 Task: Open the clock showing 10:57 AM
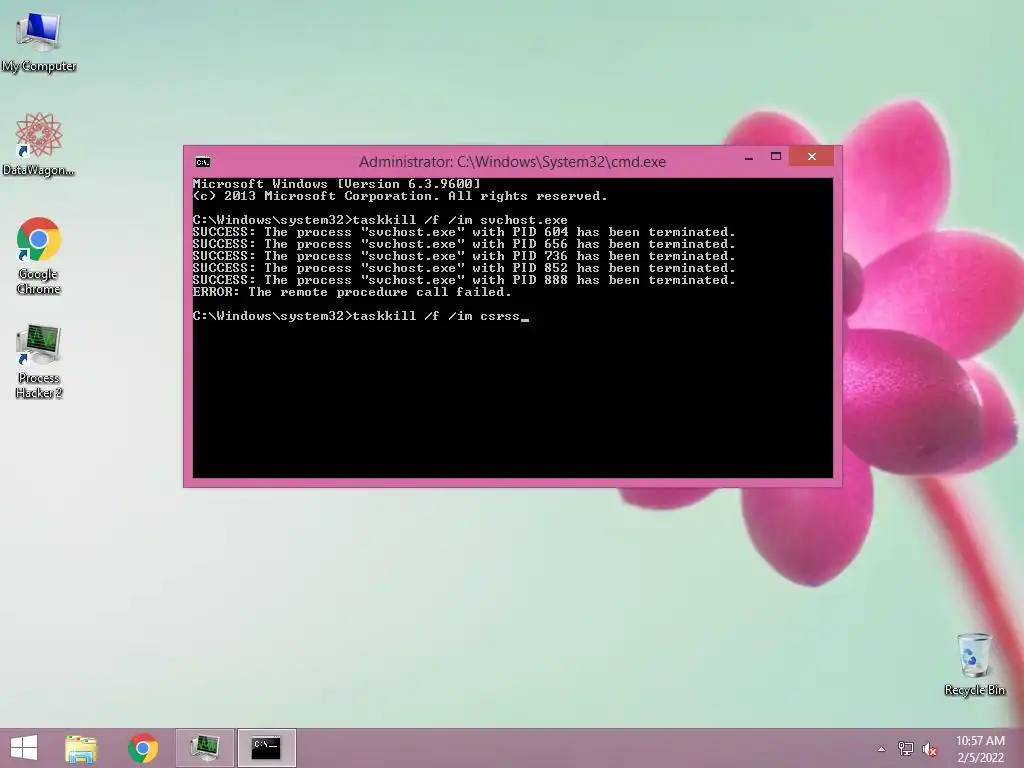pos(980,748)
